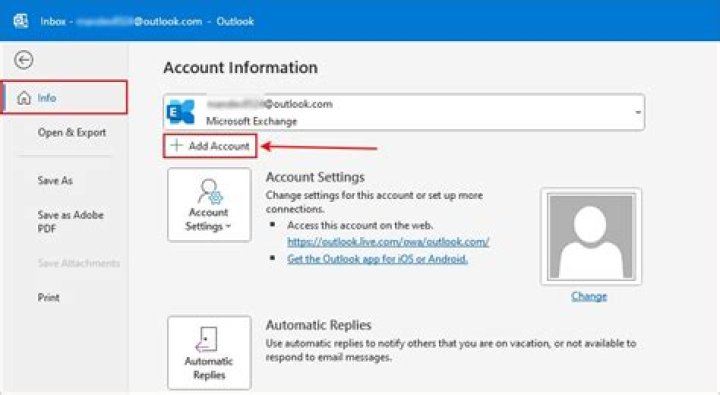Click the profile picture placeholder
This screenshot has width=720, height=395.
point(591,236)
